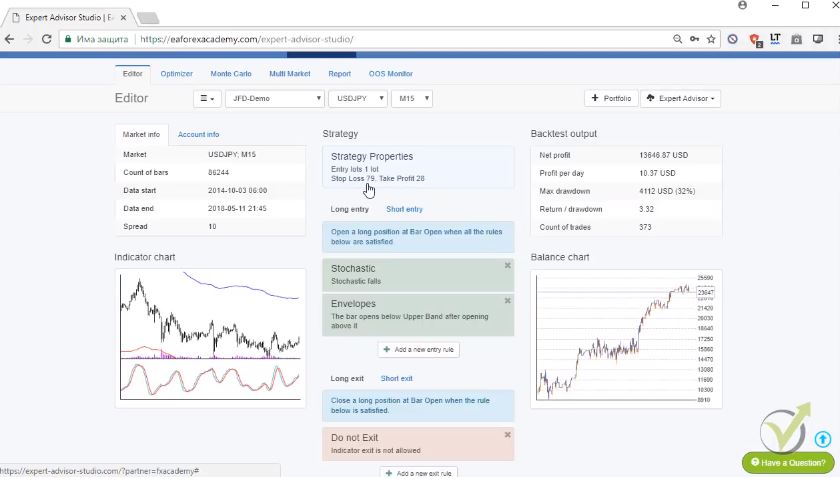Click the saved password key icon
840x478 pixels.
[x=694, y=40]
